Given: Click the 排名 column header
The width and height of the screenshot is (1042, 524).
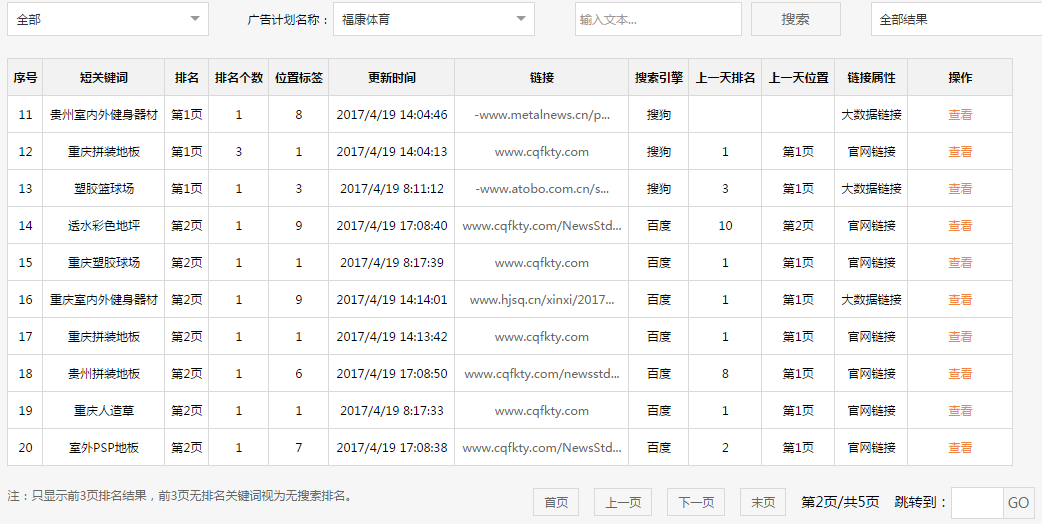Looking at the screenshot, I should coord(187,78).
